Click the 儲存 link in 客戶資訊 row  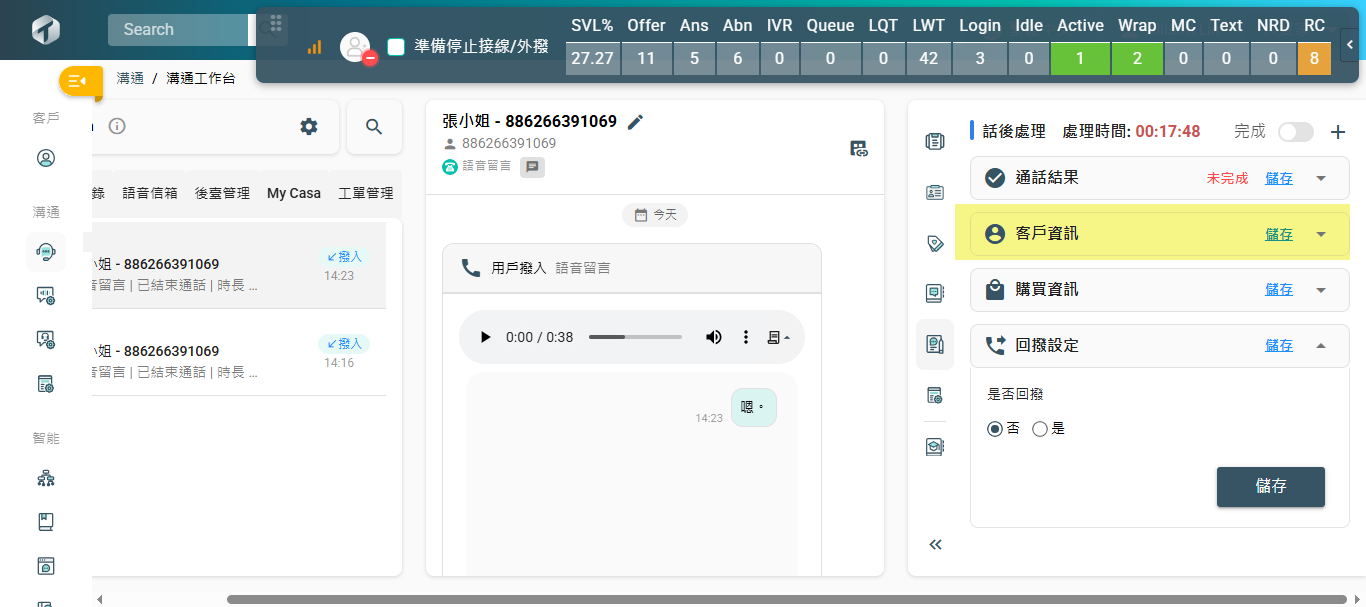pyautogui.click(x=1278, y=234)
